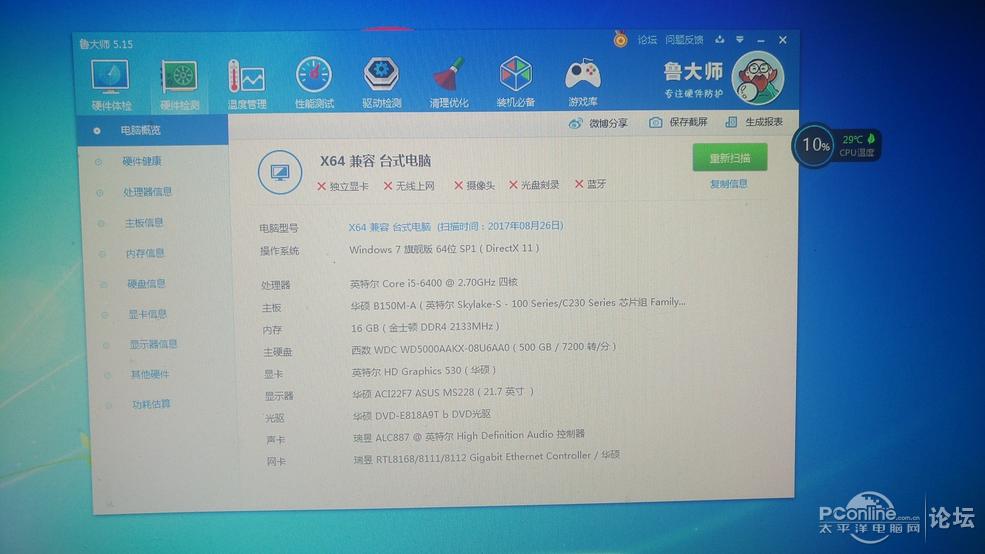Click the skin/thumbs icon beside 问题反馈
985x554 pixels.
point(720,40)
